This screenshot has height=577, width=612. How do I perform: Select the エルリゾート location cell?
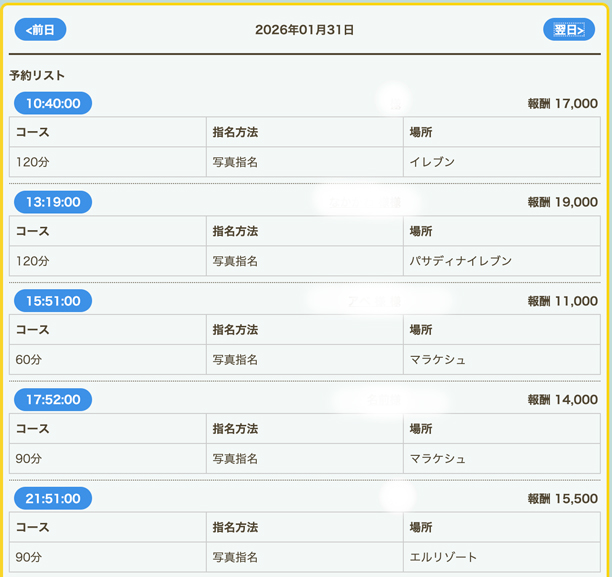click(x=443, y=557)
